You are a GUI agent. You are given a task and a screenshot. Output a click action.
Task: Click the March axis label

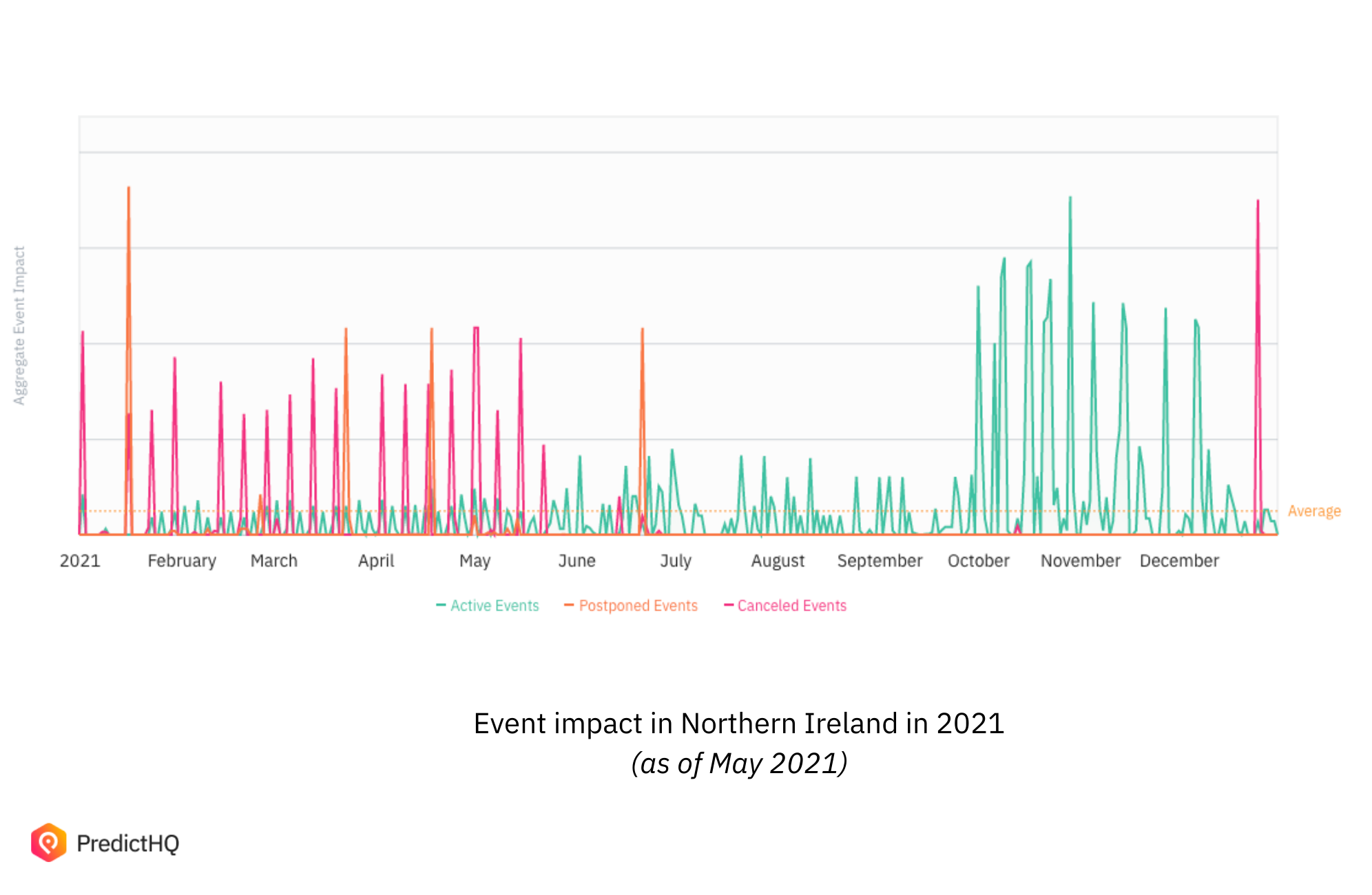[x=274, y=561]
